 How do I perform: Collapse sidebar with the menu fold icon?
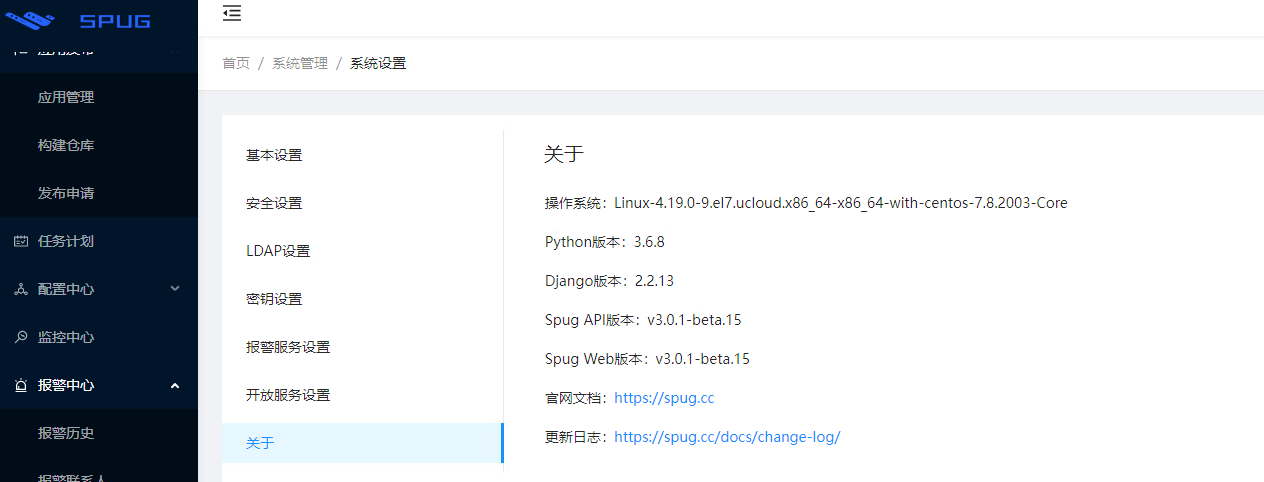tap(232, 13)
